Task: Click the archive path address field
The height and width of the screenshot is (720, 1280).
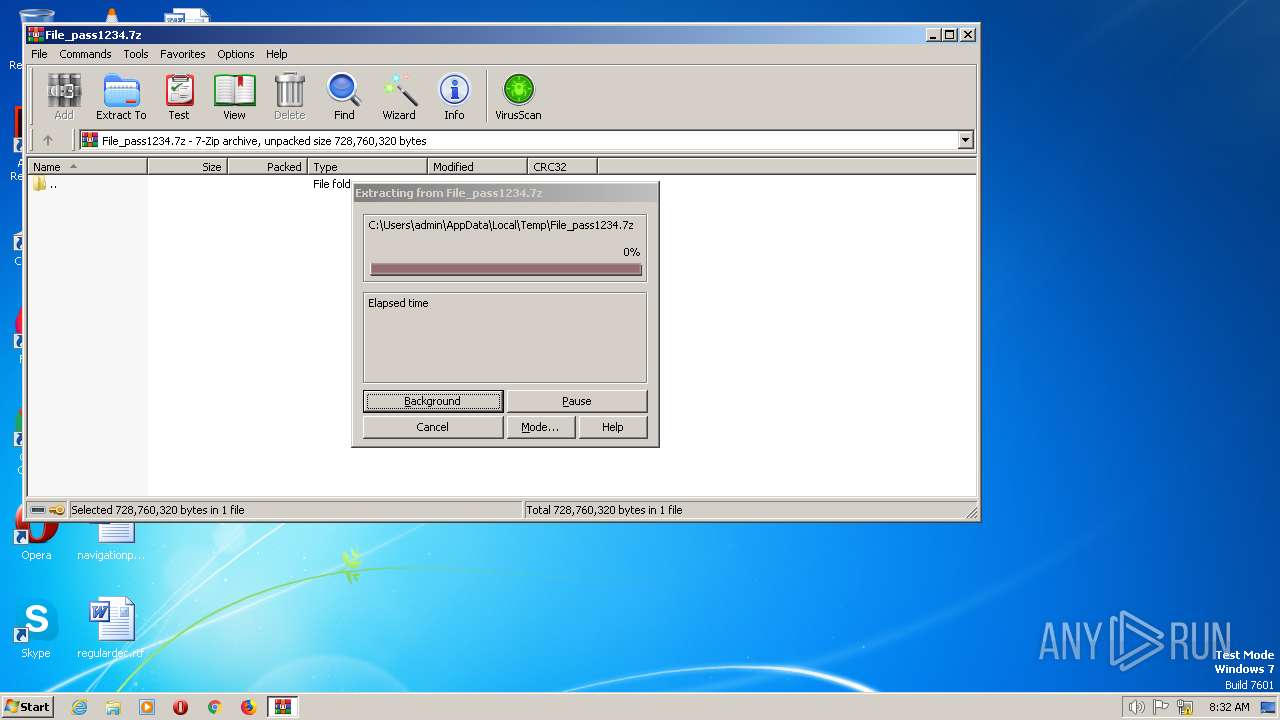Action: (527, 141)
